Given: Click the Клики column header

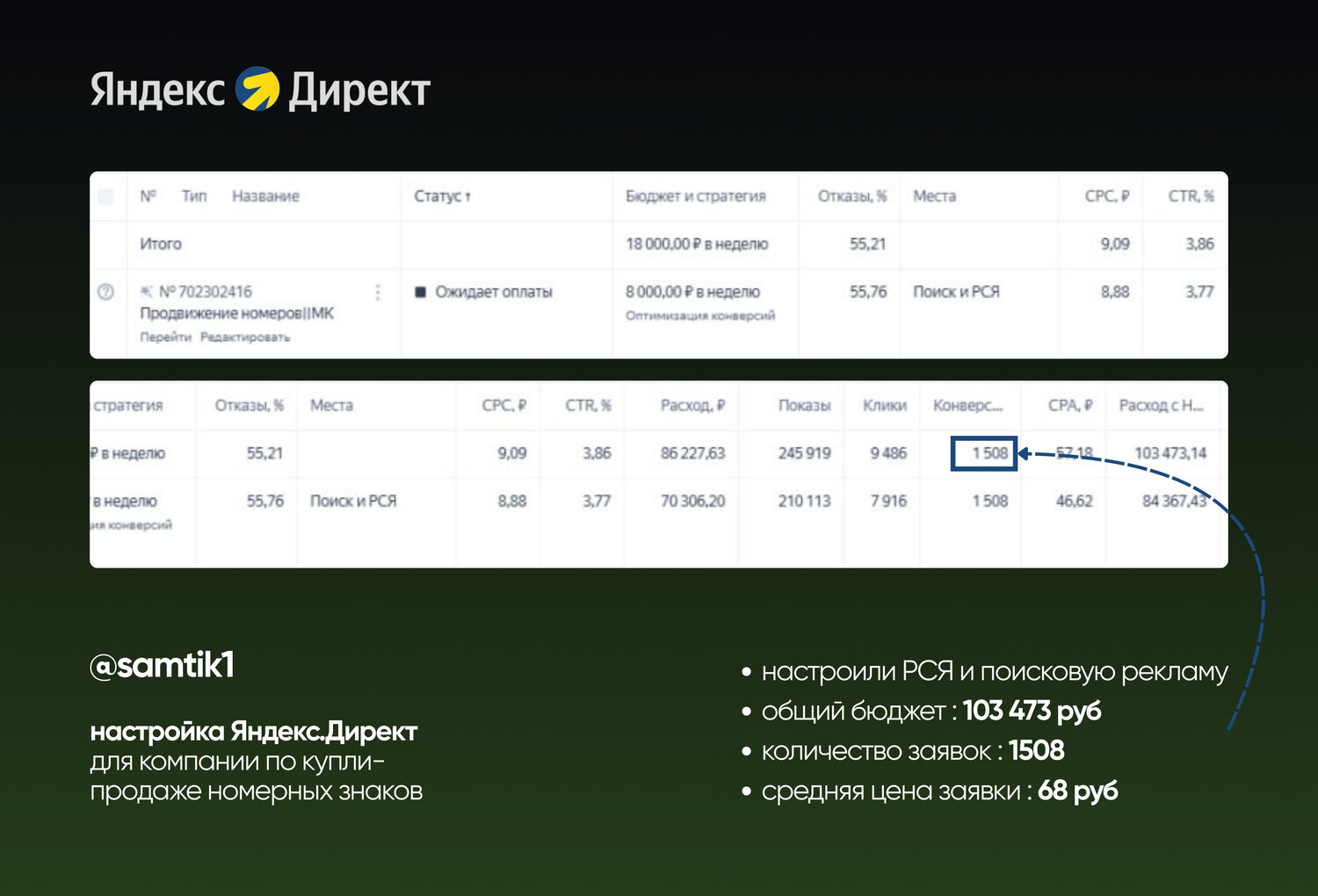Looking at the screenshot, I should (884, 405).
